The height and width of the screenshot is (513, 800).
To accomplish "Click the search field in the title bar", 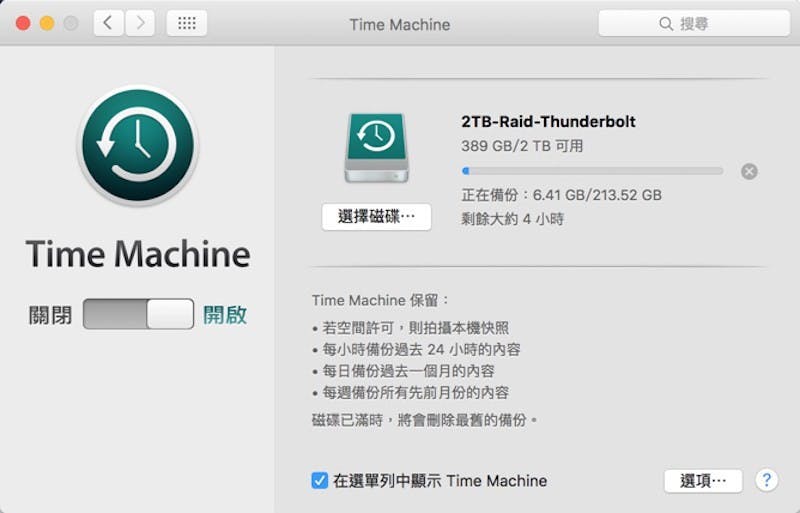I will [x=694, y=23].
